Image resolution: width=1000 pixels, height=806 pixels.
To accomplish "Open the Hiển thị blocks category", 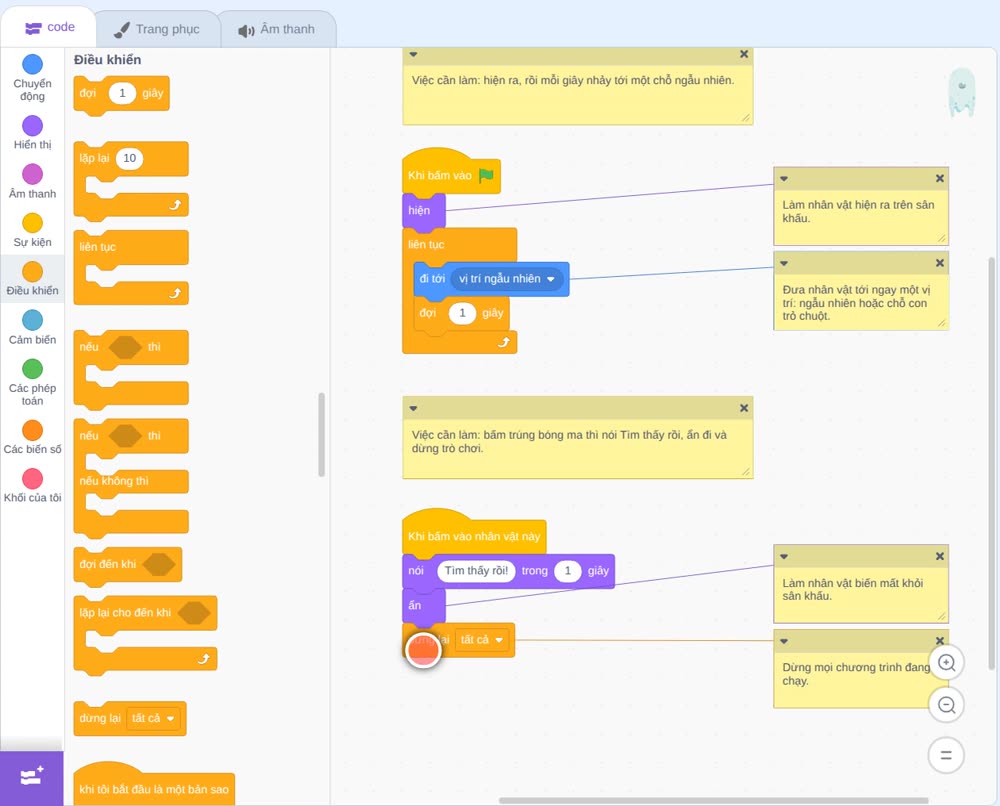I will [32, 133].
